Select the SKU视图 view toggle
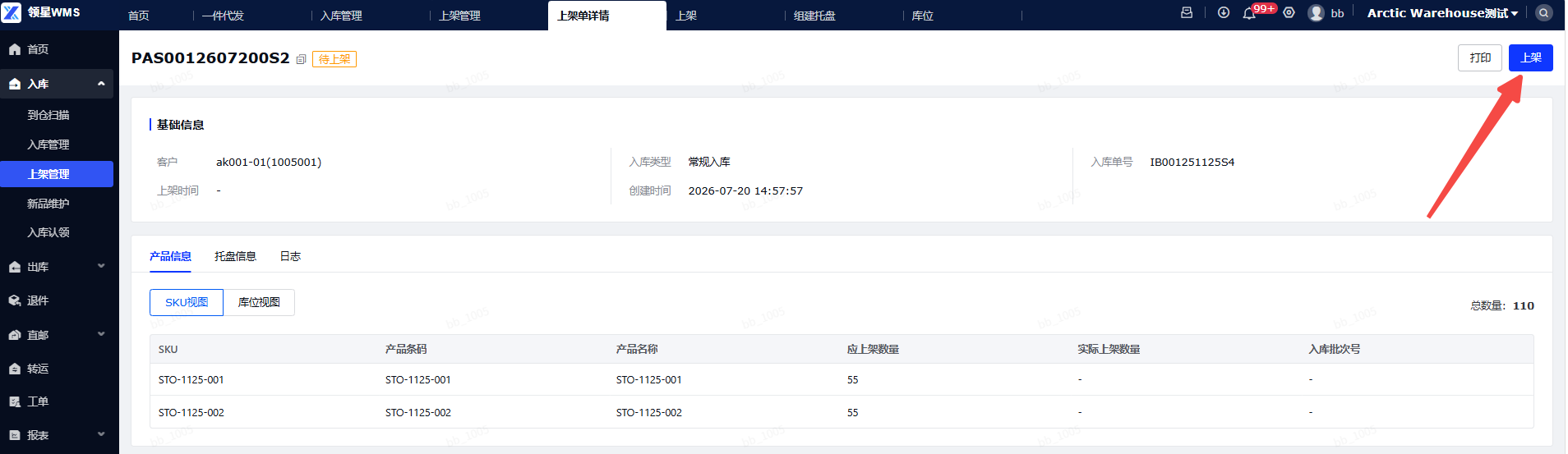Screen dimensions: 1568x454 pyautogui.click(x=187, y=302)
